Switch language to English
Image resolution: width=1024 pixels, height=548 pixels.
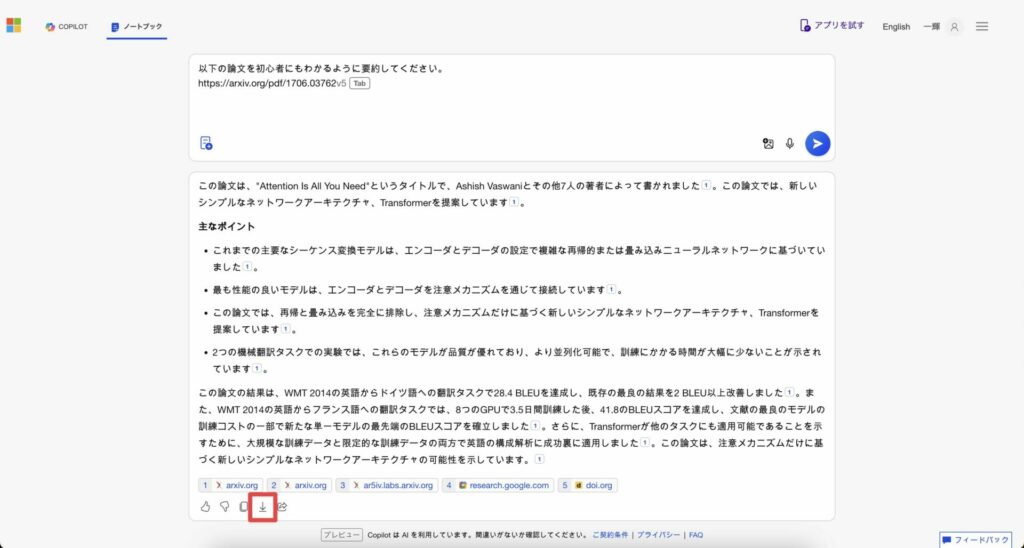click(x=896, y=27)
